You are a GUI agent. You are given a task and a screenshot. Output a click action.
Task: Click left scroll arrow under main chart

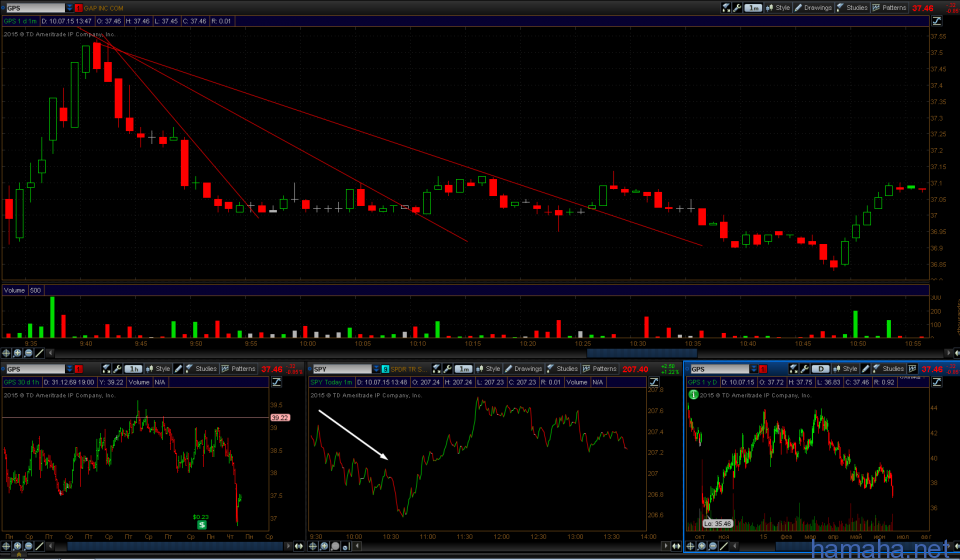tap(50, 353)
